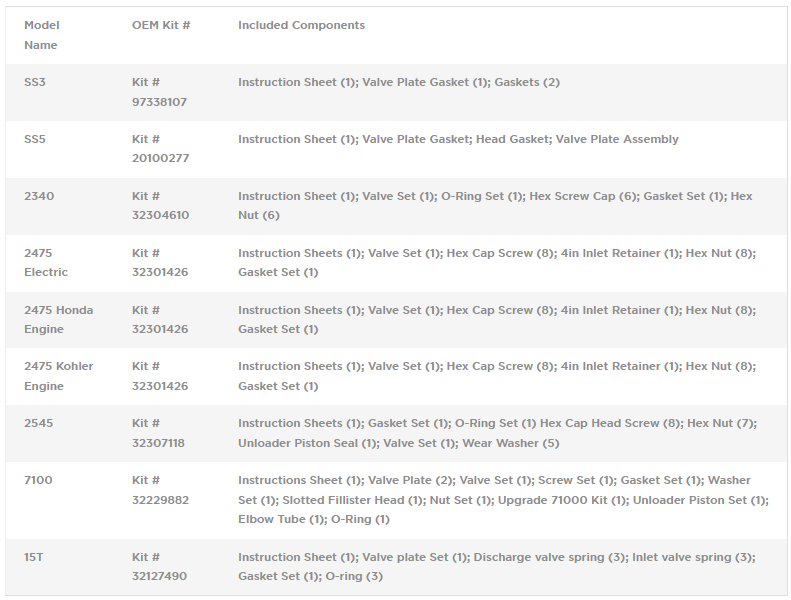Image resolution: width=791 pixels, height=600 pixels.
Task: Select the 2475 Electric model cell
Action: click(46, 262)
